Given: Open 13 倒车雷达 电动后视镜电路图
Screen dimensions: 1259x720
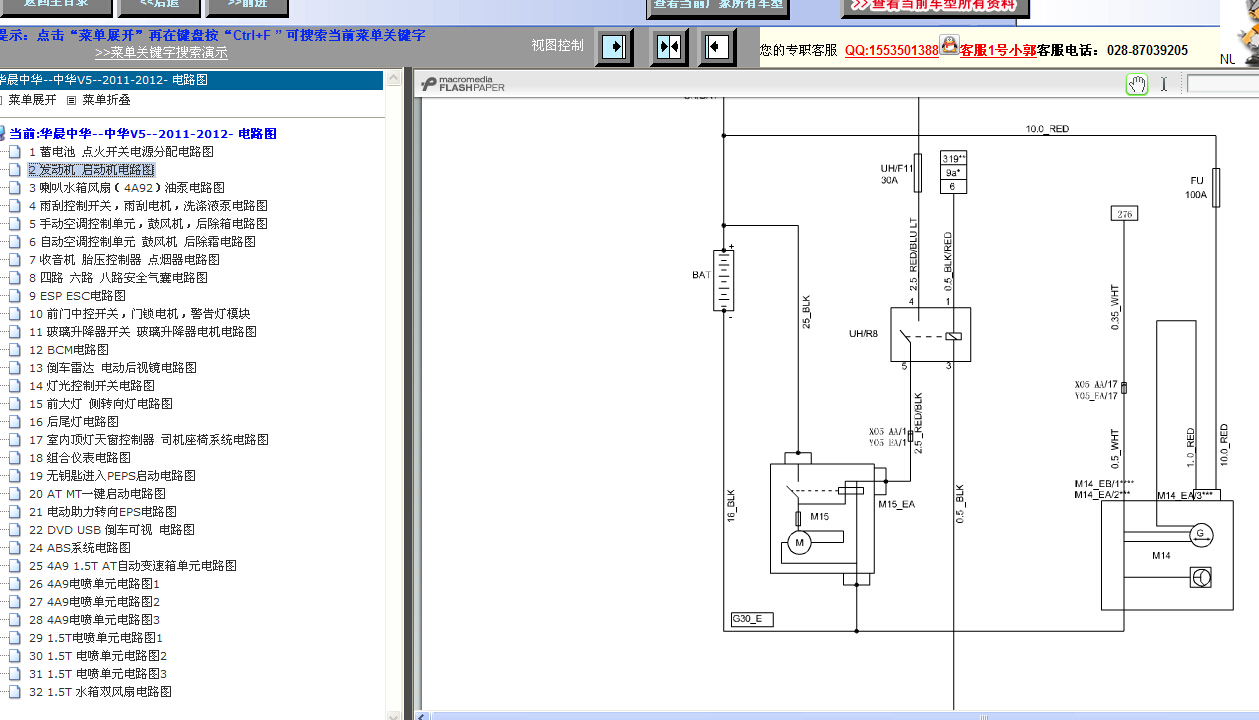Looking at the screenshot, I should tap(112, 368).
